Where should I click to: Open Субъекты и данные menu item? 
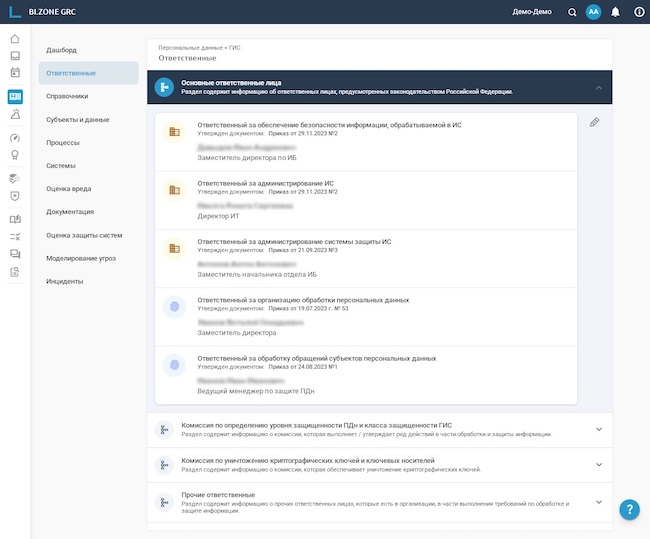tap(78, 119)
